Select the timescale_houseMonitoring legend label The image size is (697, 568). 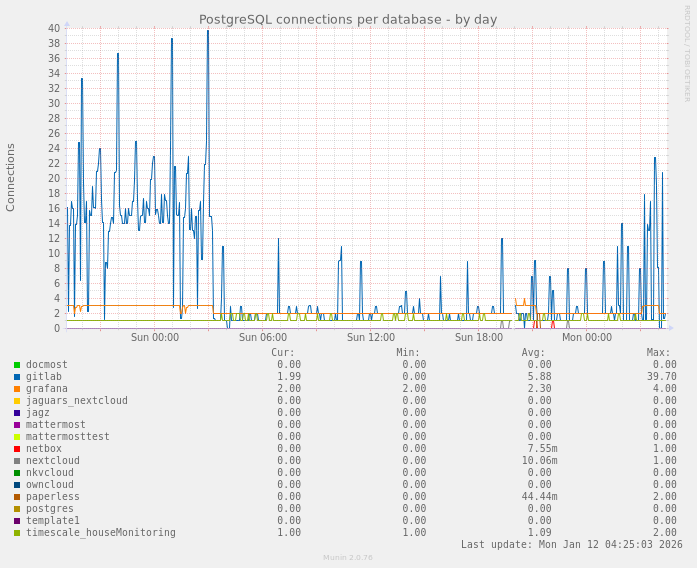pos(100,532)
